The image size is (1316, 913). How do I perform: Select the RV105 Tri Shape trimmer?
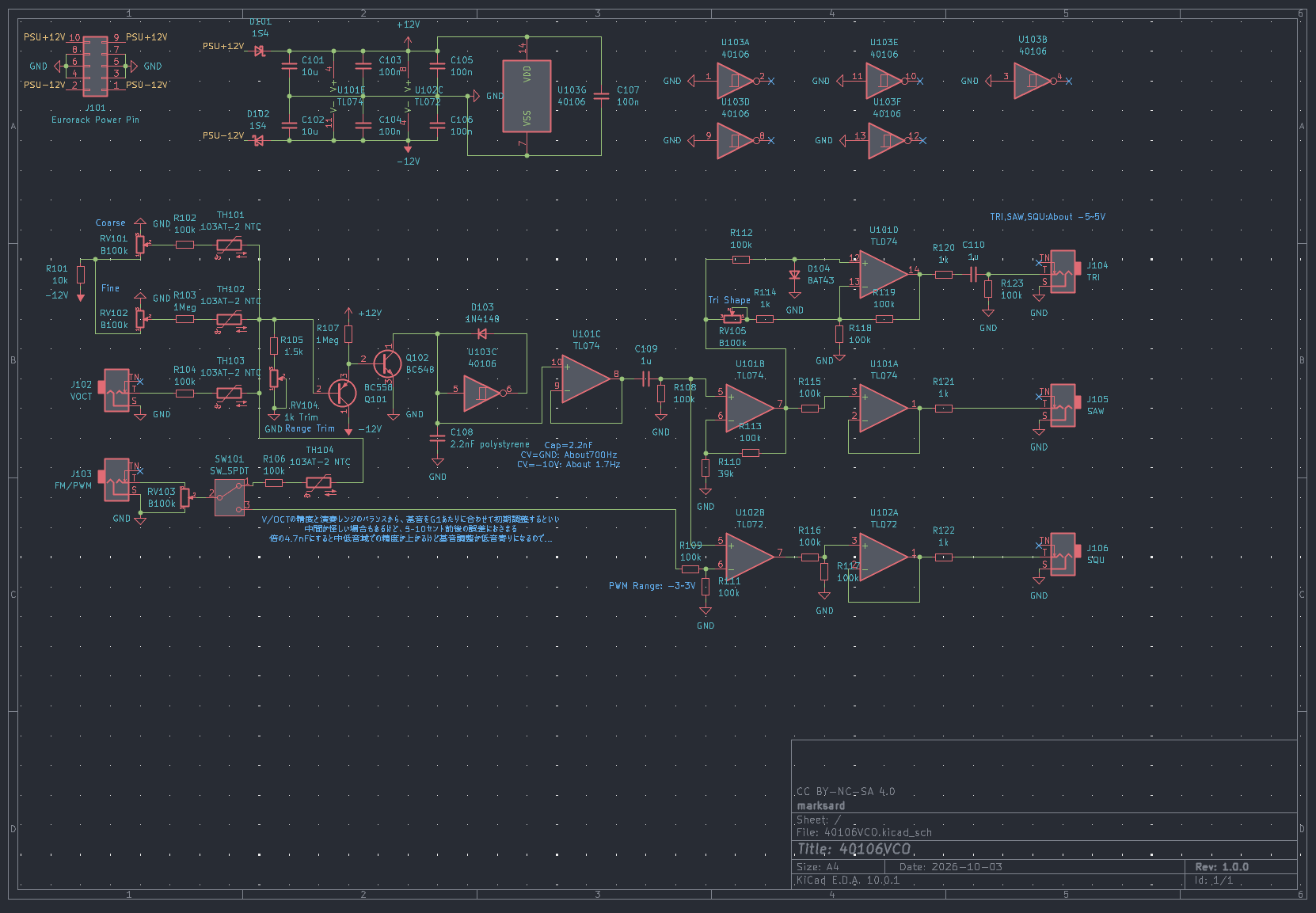733,318
